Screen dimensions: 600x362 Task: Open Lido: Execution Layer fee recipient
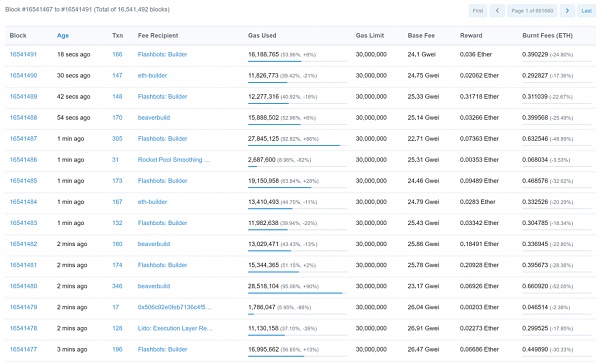175,328
